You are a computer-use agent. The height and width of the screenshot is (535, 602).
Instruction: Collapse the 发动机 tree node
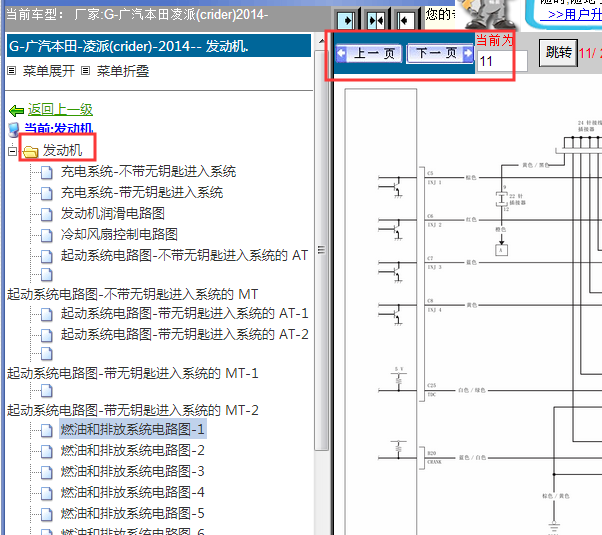coord(12,151)
